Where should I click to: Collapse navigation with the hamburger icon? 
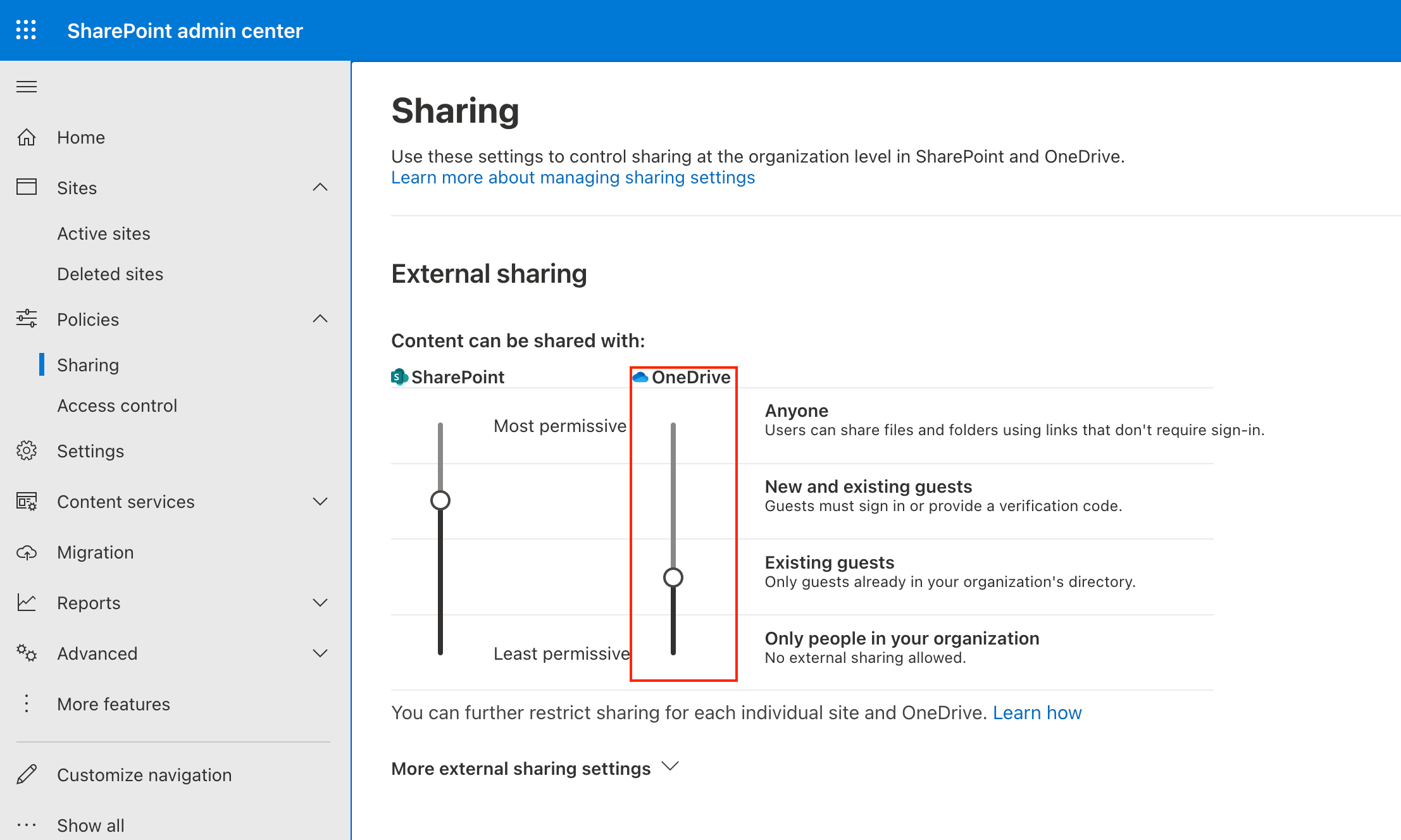[27, 87]
